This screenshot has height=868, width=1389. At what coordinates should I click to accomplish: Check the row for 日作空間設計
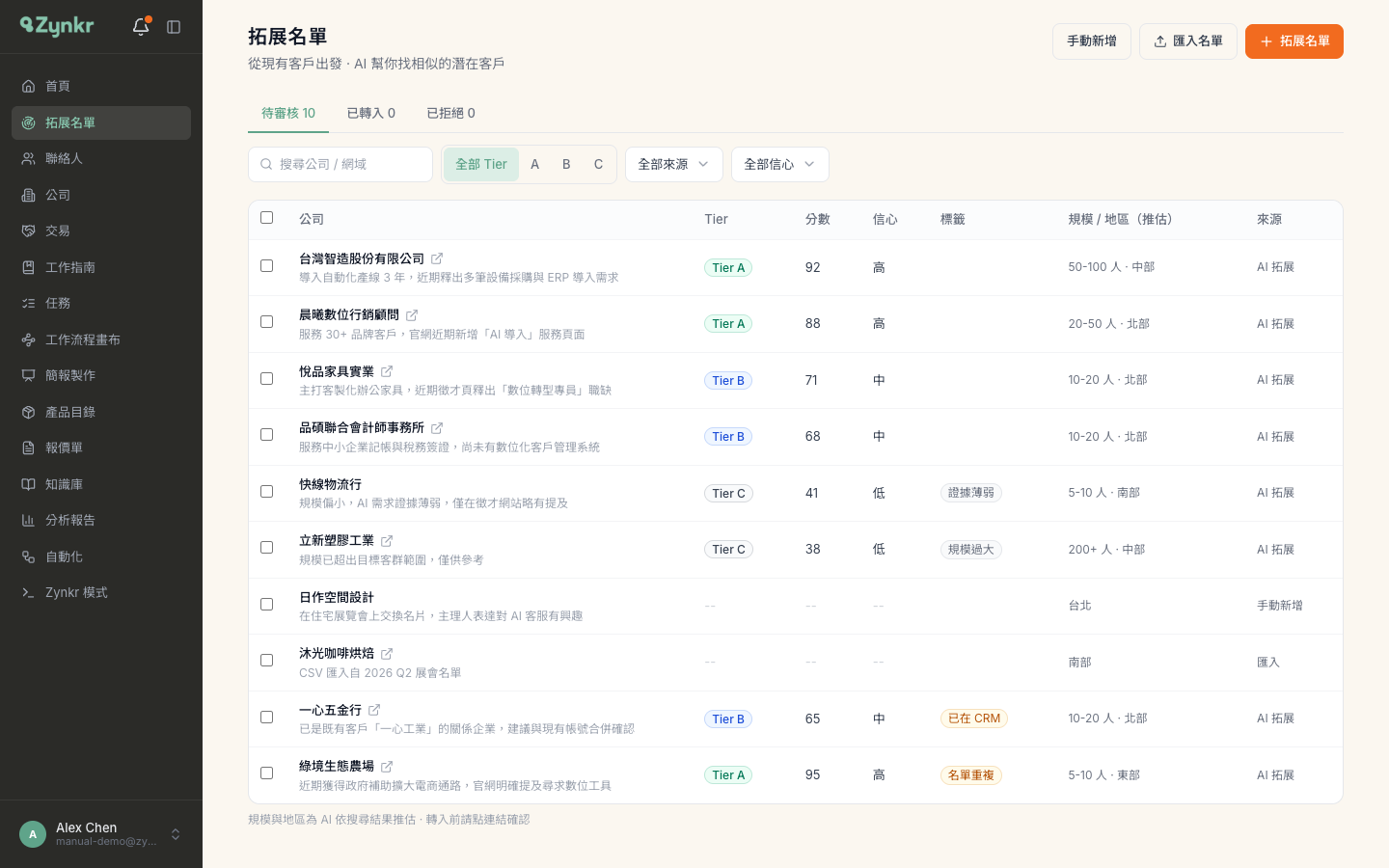coord(267,605)
